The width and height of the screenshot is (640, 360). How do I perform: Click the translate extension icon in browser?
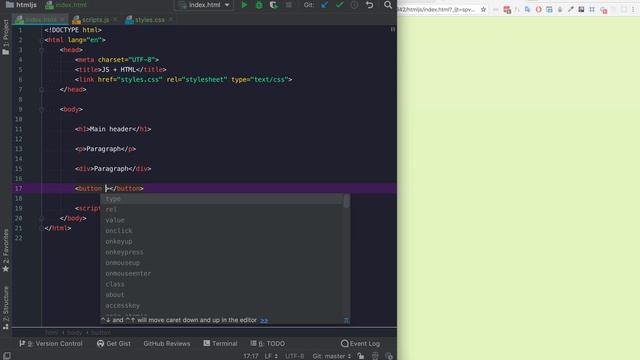pos(527,9)
